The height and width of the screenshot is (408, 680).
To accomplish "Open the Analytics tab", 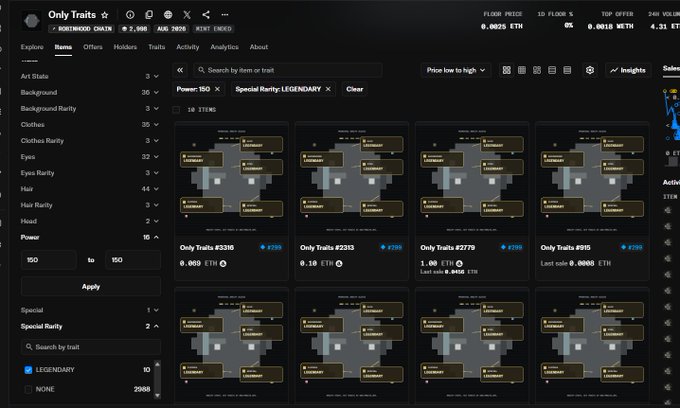I will [x=225, y=47].
